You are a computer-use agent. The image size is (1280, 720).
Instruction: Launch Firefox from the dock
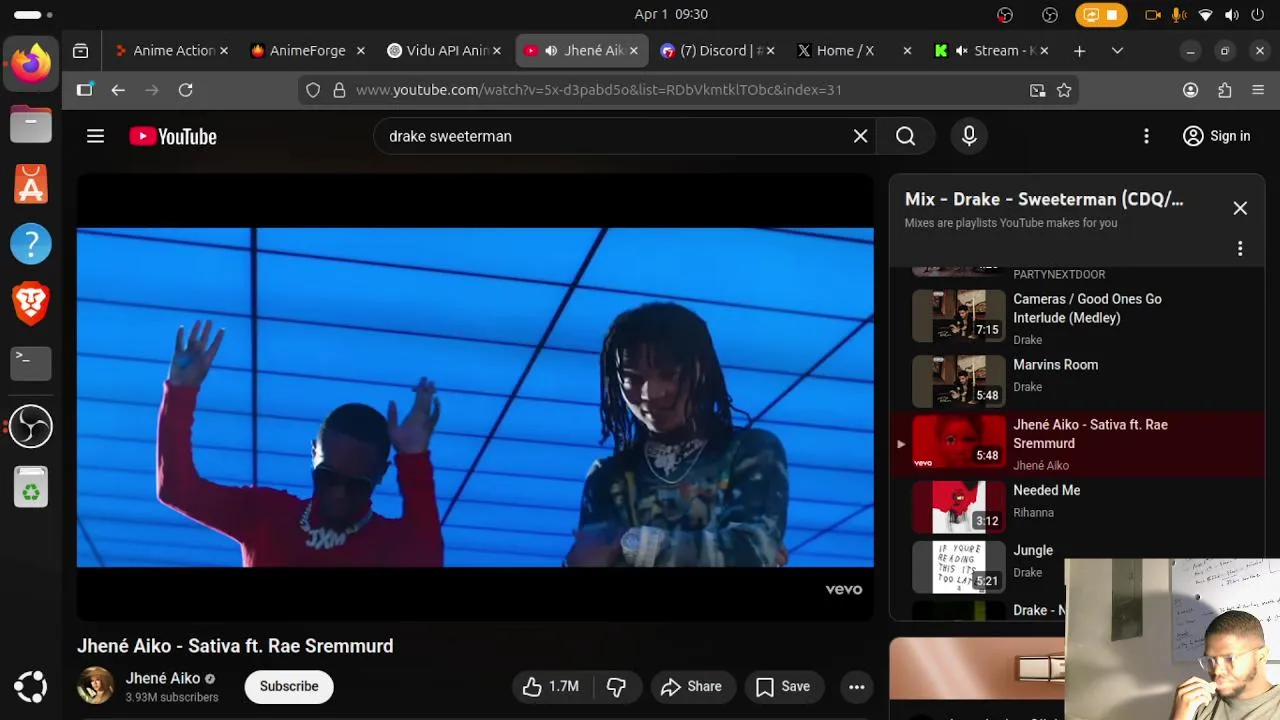(x=31, y=64)
